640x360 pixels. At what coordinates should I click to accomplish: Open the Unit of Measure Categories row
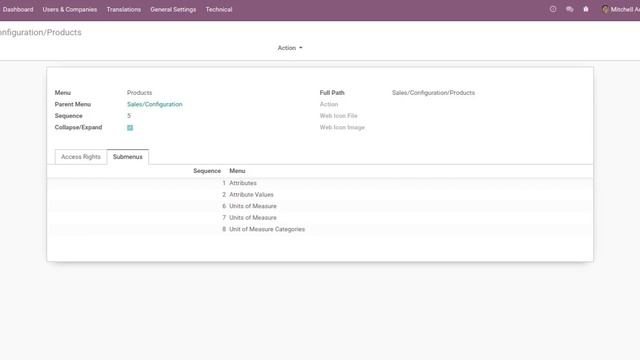pyautogui.click(x=320, y=229)
